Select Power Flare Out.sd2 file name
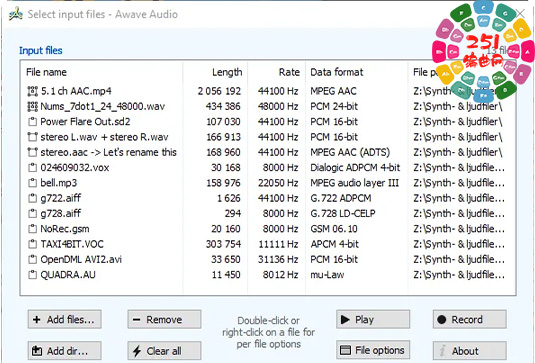 85,122
